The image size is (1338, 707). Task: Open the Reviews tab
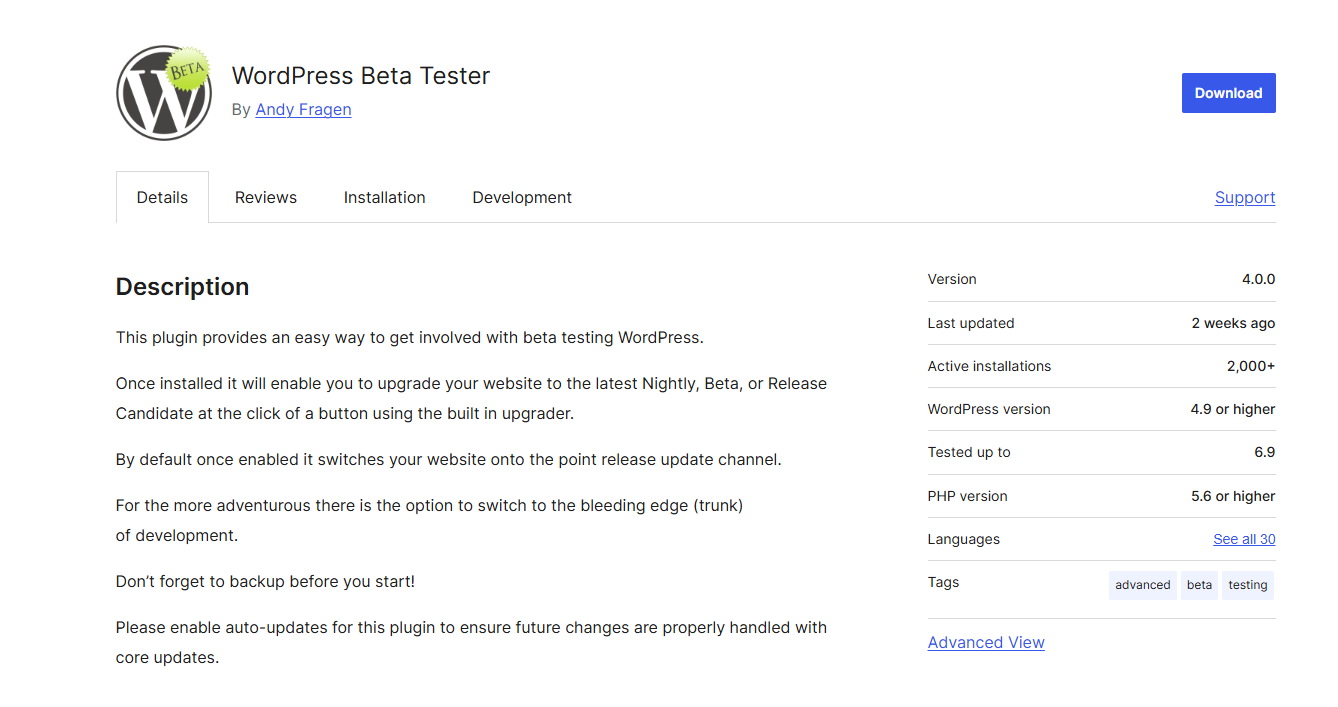[x=266, y=198]
